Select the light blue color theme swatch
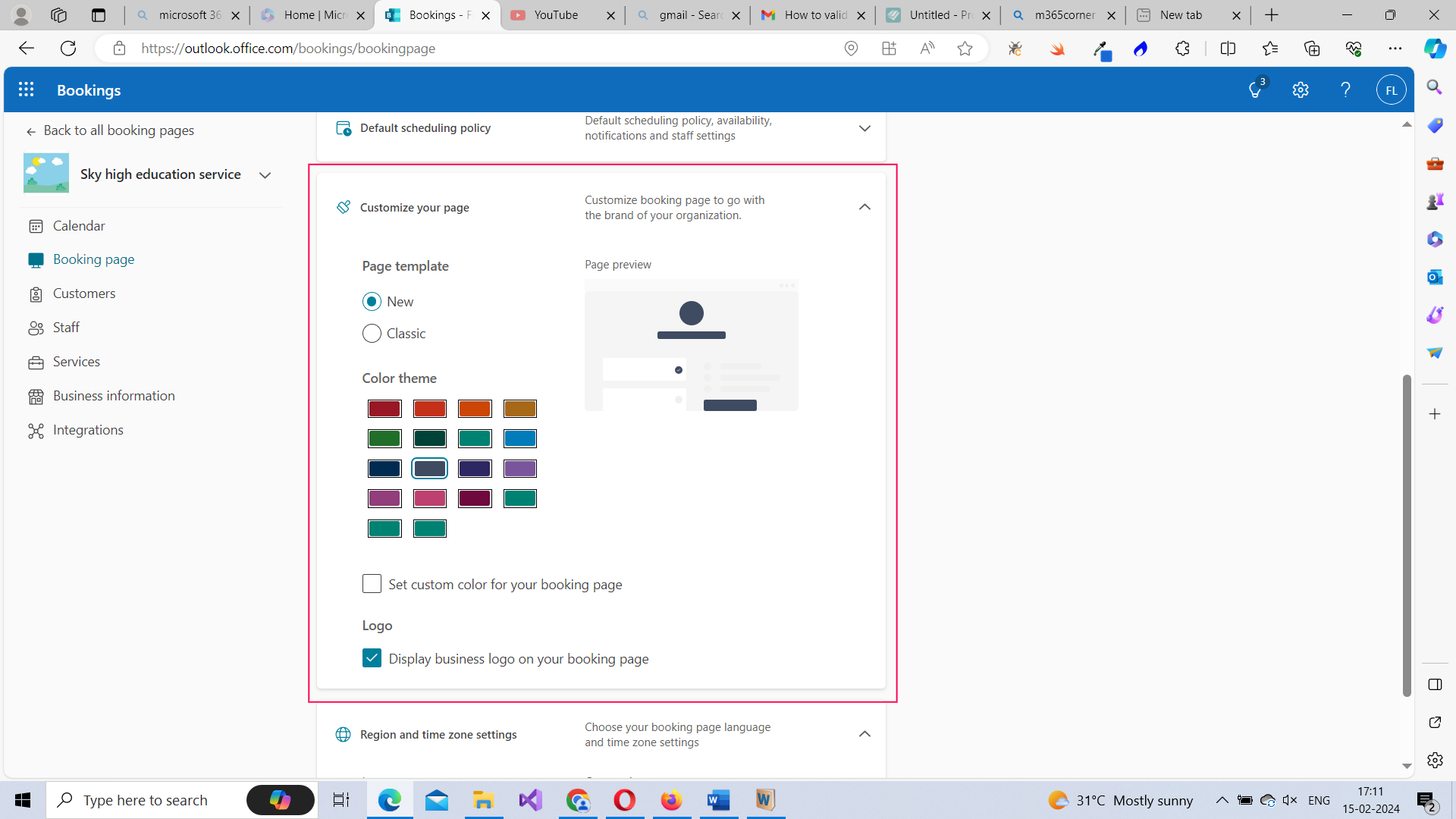The width and height of the screenshot is (1456, 819). pyautogui.click(x=520, y=438)
